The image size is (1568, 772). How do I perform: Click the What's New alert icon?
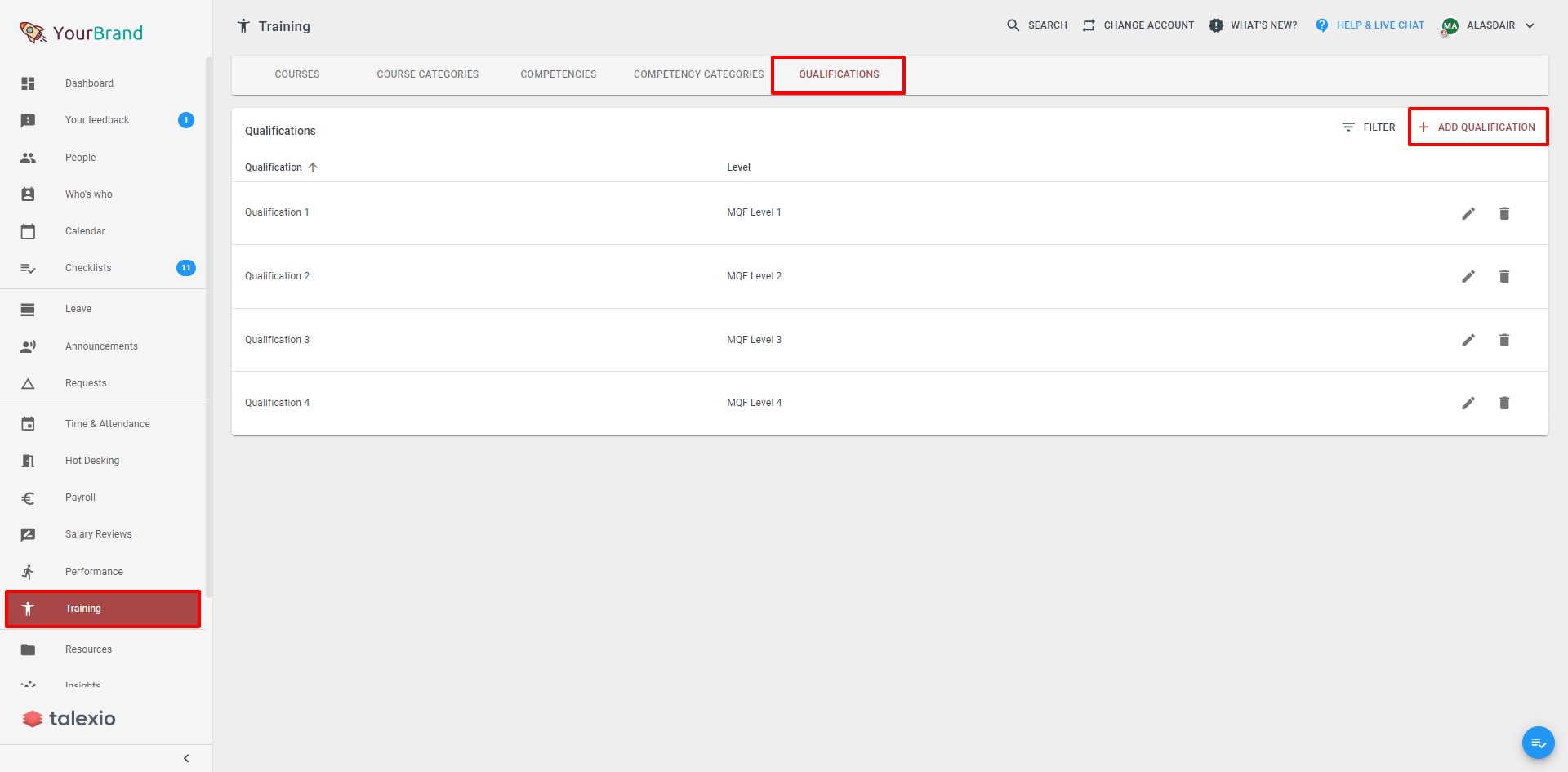1216,25
